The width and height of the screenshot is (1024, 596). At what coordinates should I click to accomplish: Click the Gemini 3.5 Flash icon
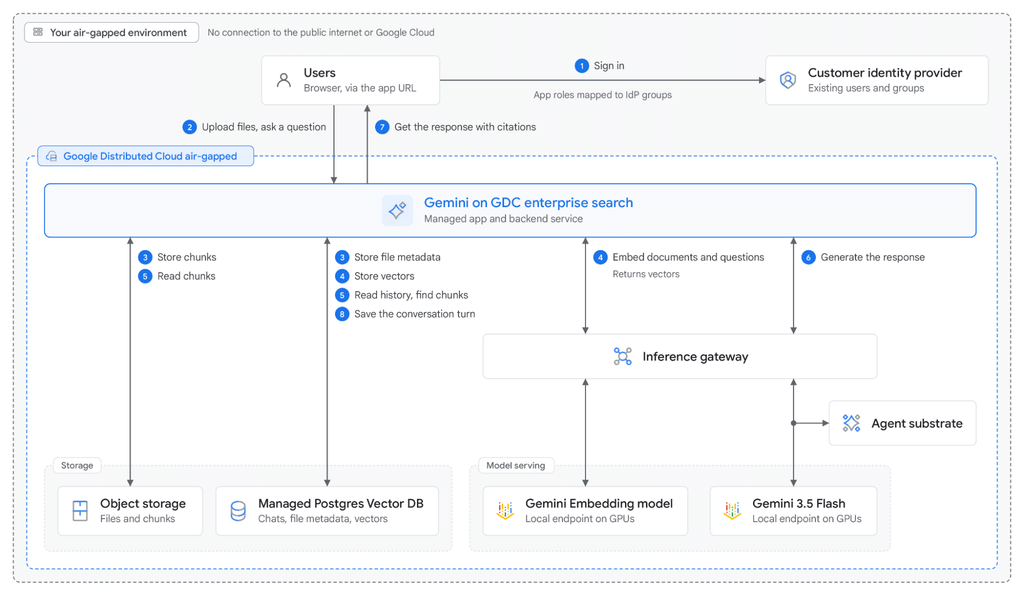[732, 510]
